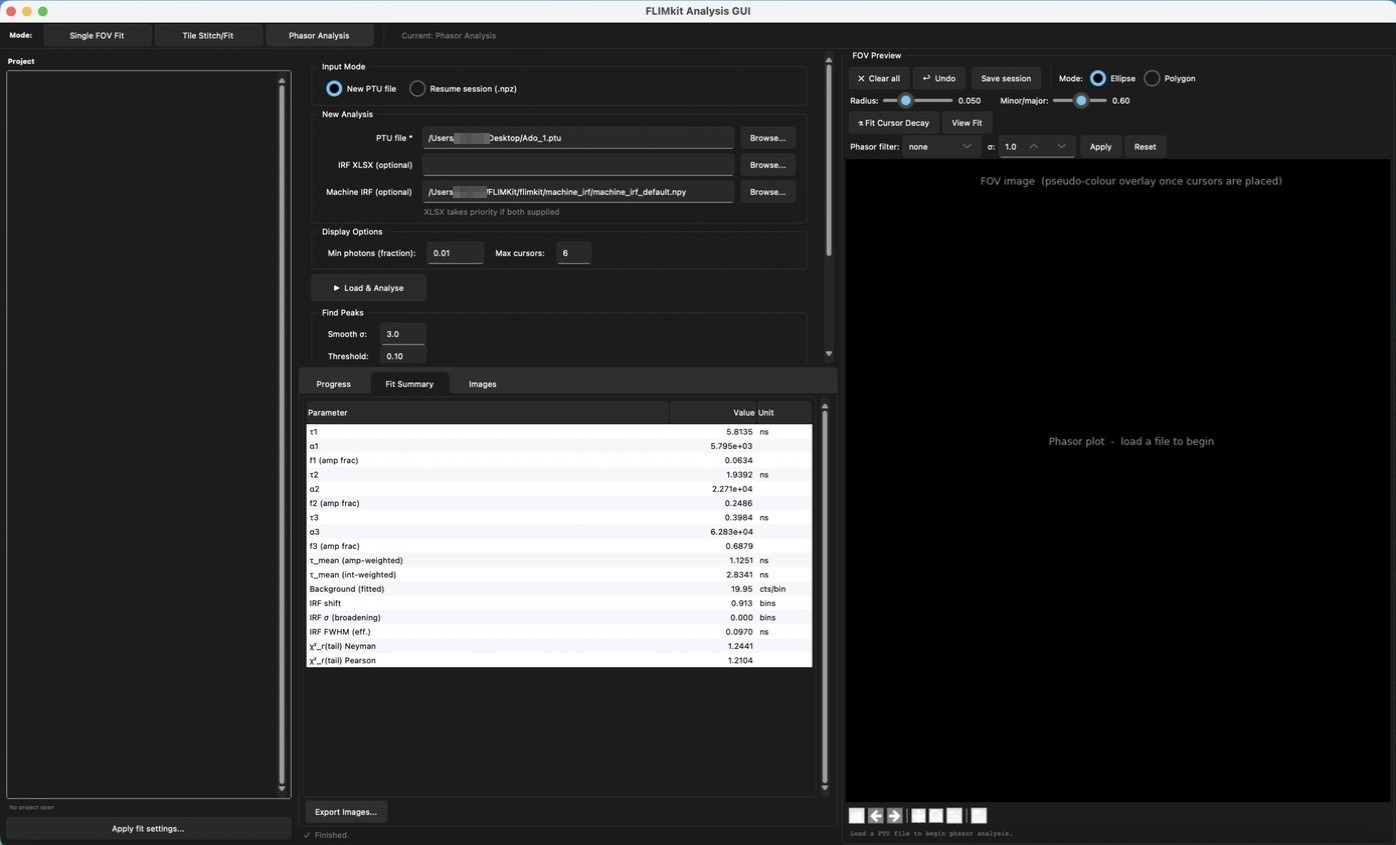Select the τ_mean (amp-weighted) table row
This screenshot has height=845, width=1396.
click(x=559, y=561)
